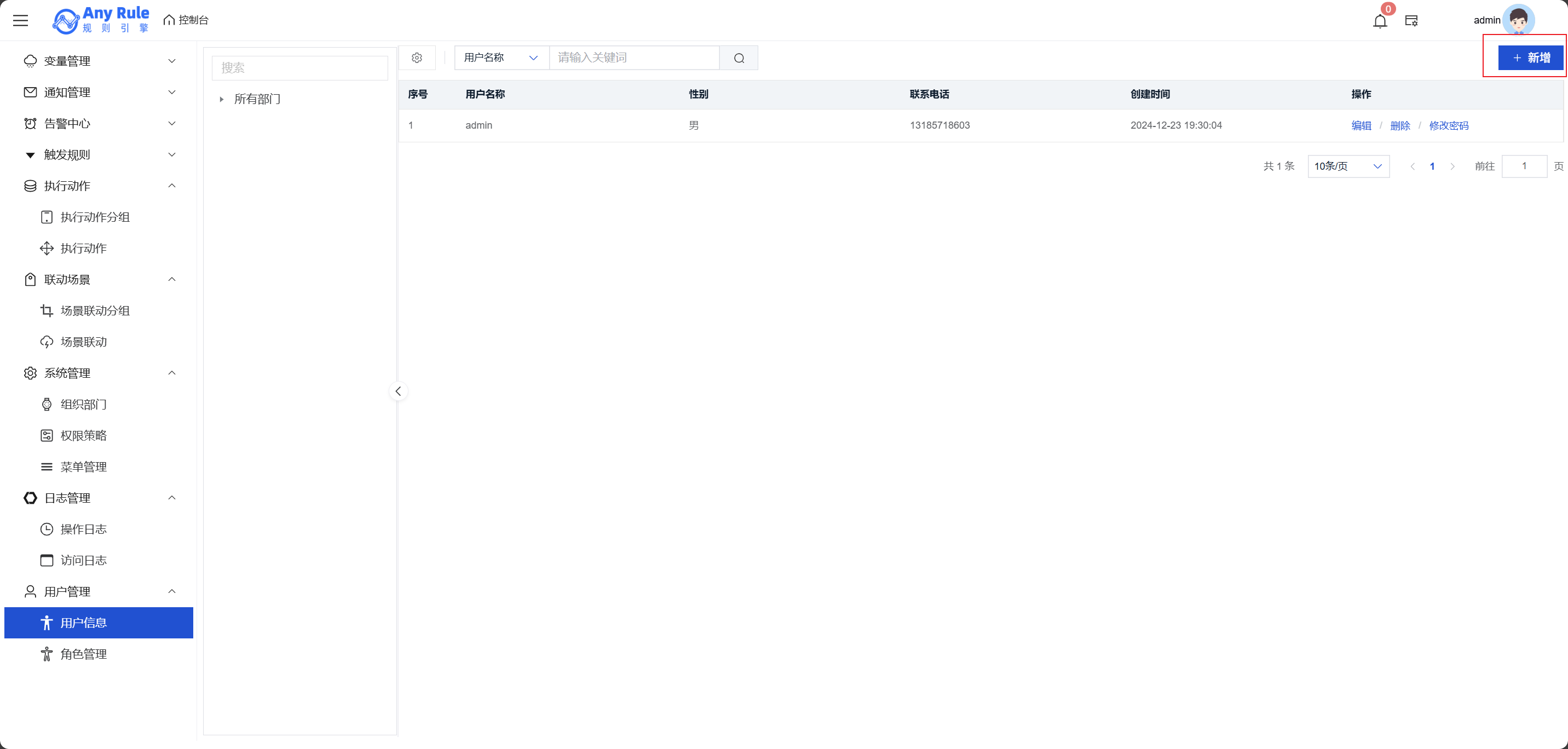Screen dimensions: 1568x749
Task: Open the 操作日志 menu item
Action: coord(83,529)
